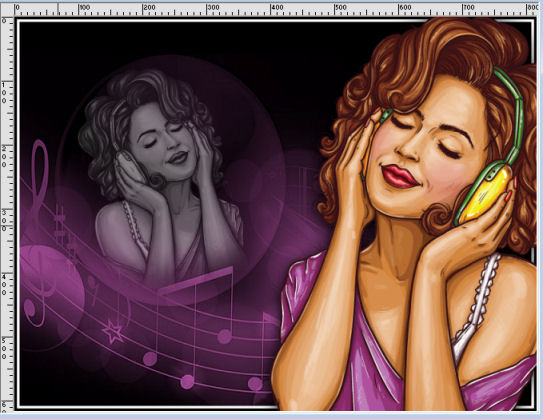The image size is (543, 419).
Task: Click the ruler origin box at the rulers' corner
Action: pyautogui.click(x=7, y=9)
